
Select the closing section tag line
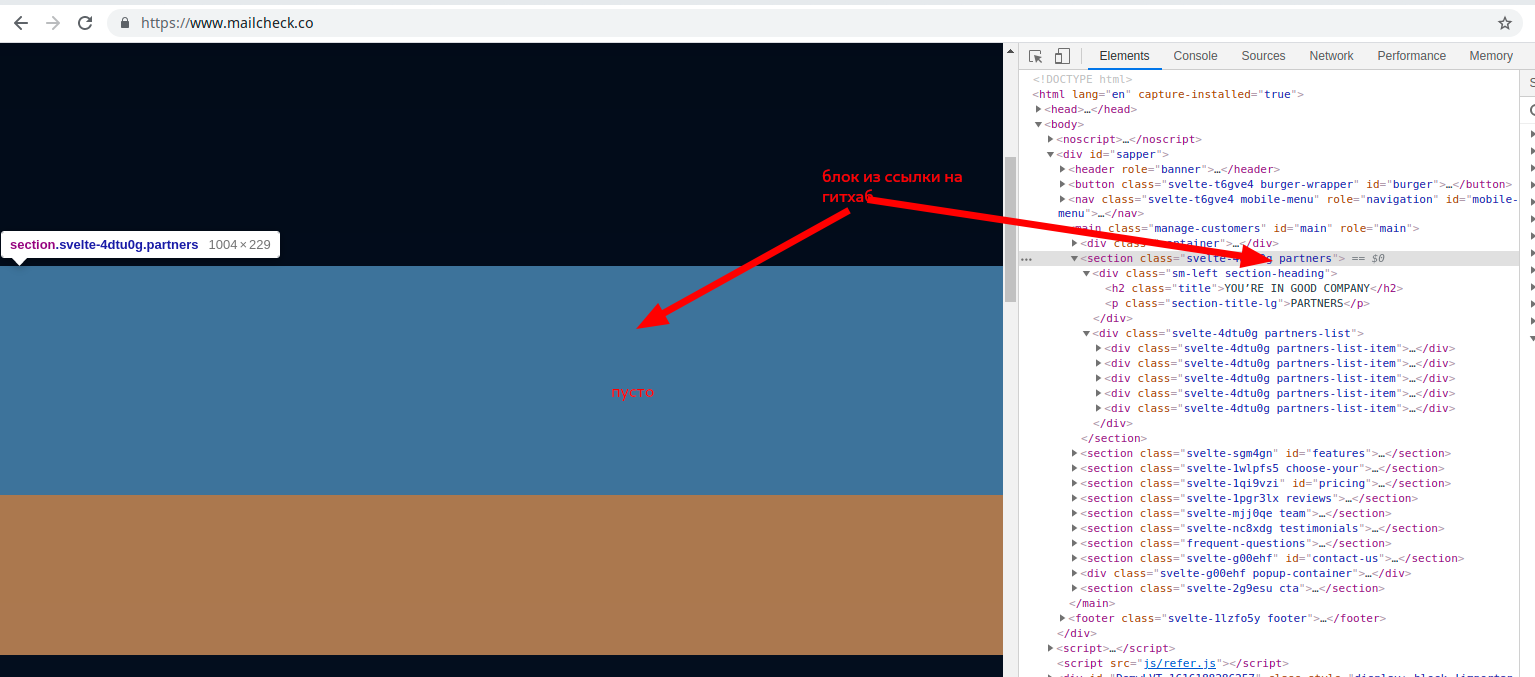[1114, 438]
